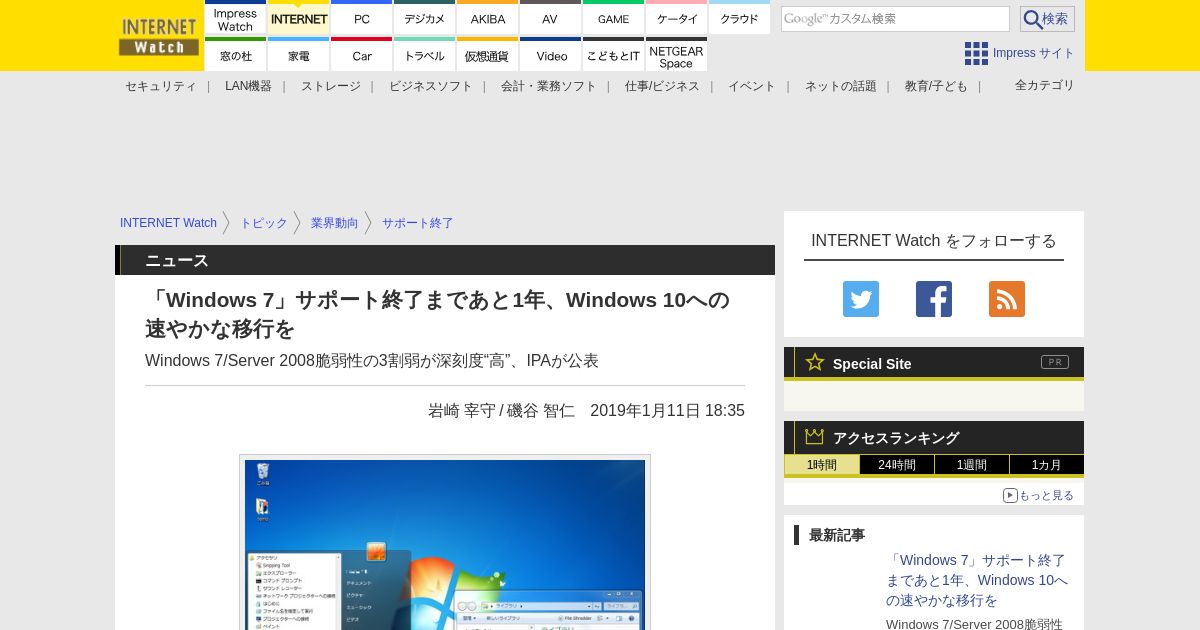Select the 1時間 ranking tab
1200x630 pixels.
click(x=821, y=465)
